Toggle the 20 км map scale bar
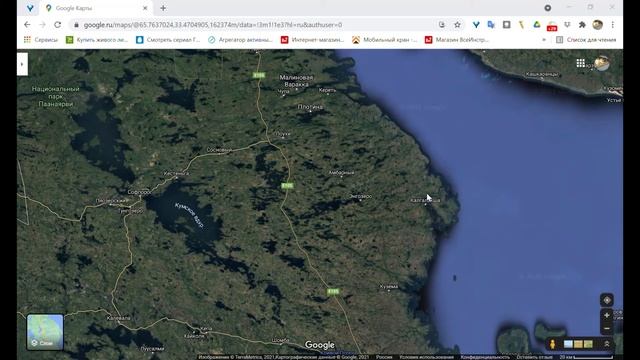The width and height of the screenshot is (640, 360). (x=586, y=357)
